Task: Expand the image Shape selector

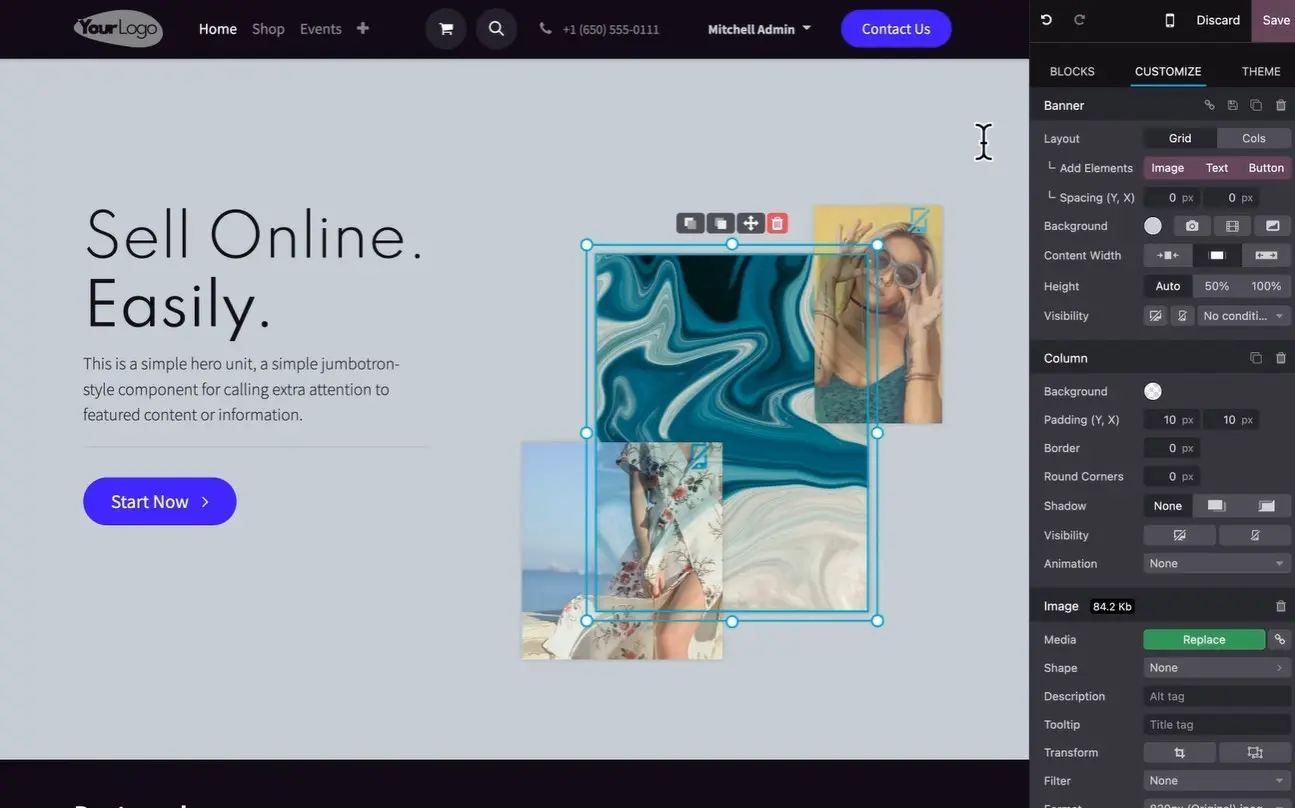Action: click(1217, 668)
